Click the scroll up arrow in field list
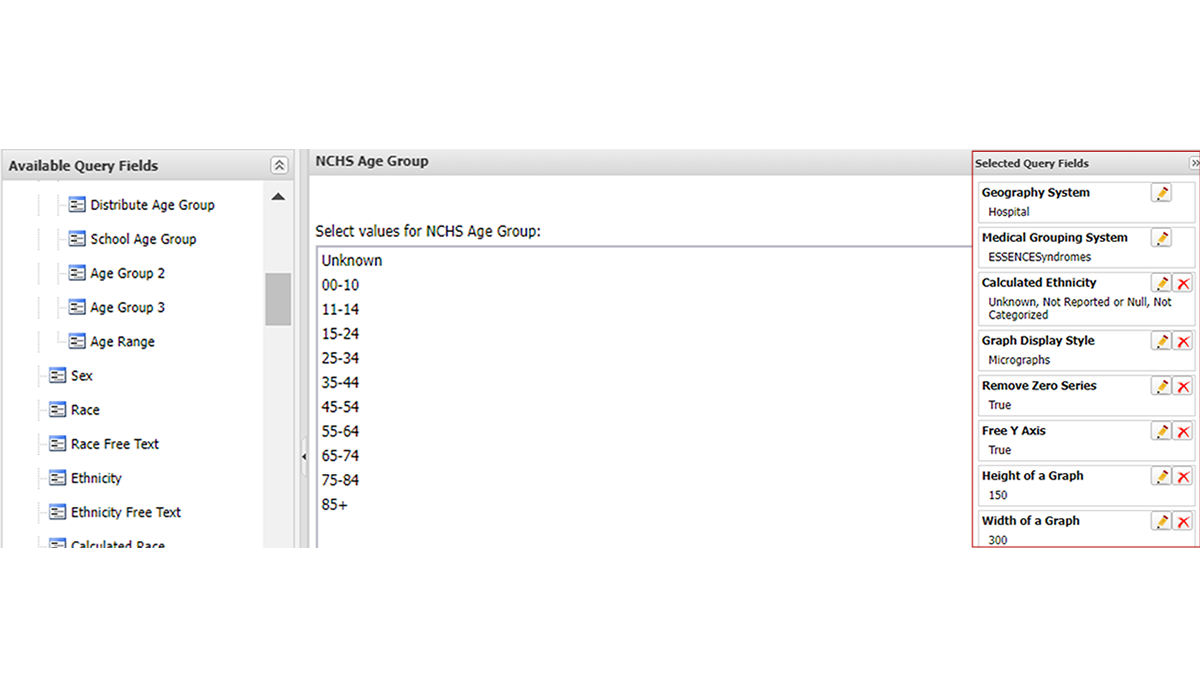This screenshot has height=675, width=1200. click(x=278, y=197)
